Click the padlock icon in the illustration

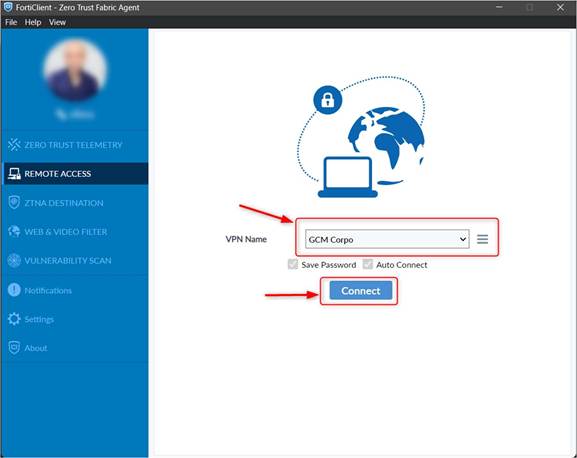click(328, 100)
